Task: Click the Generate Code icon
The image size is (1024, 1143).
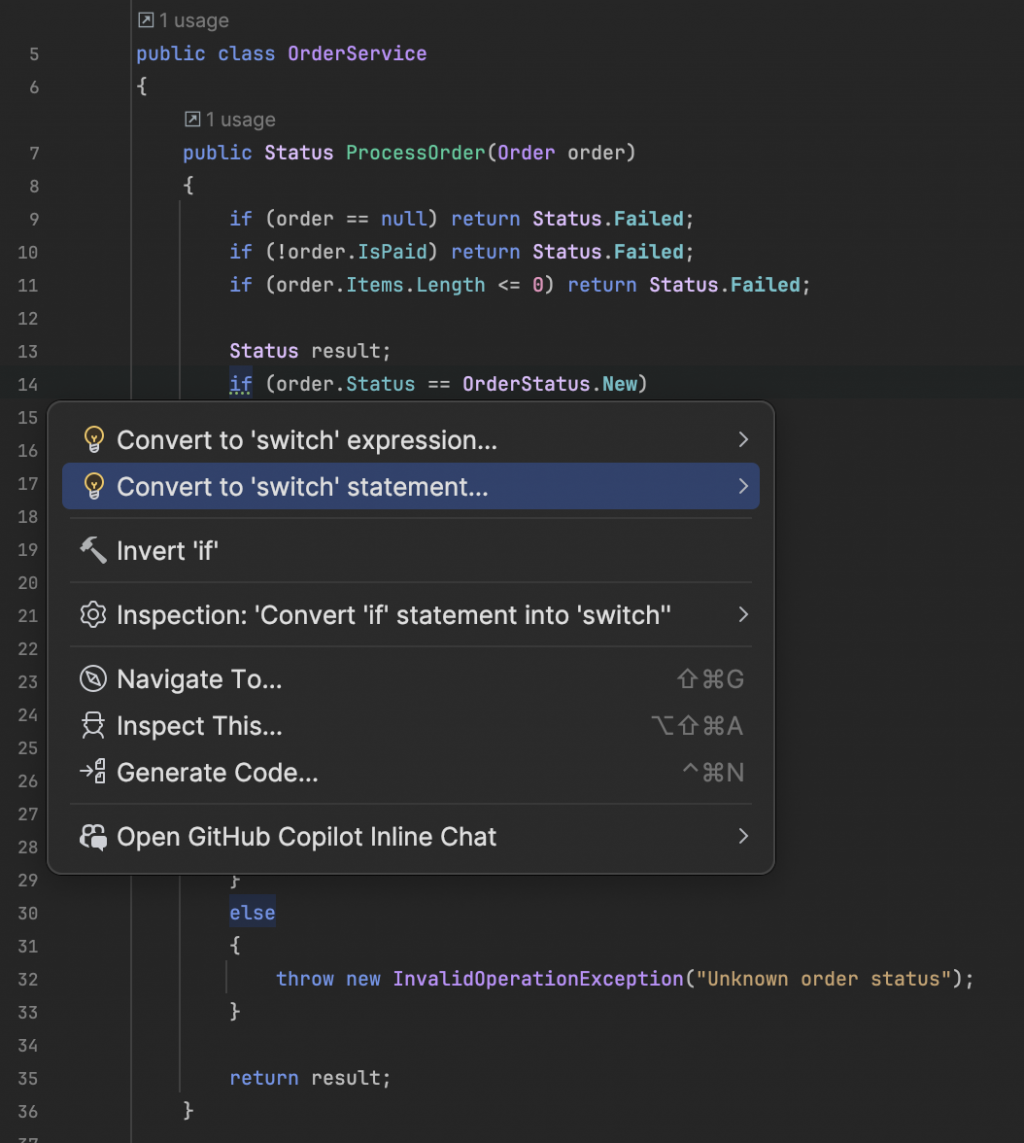Action: click(93, 772)
